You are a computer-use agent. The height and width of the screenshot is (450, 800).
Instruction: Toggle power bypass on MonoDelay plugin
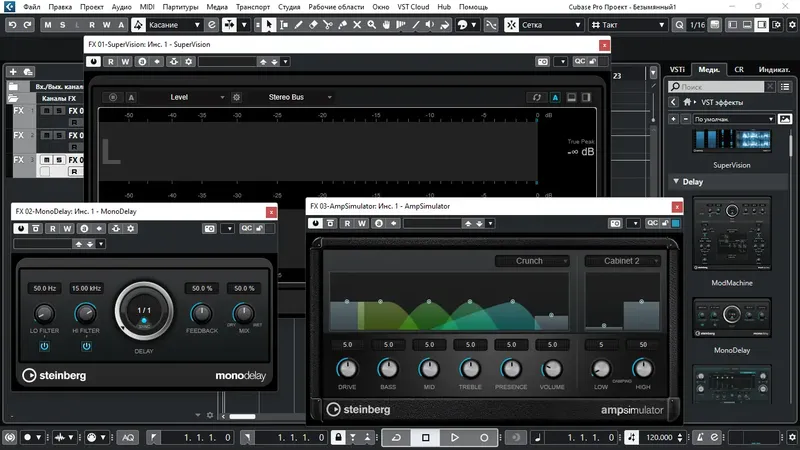pos(21,229)
